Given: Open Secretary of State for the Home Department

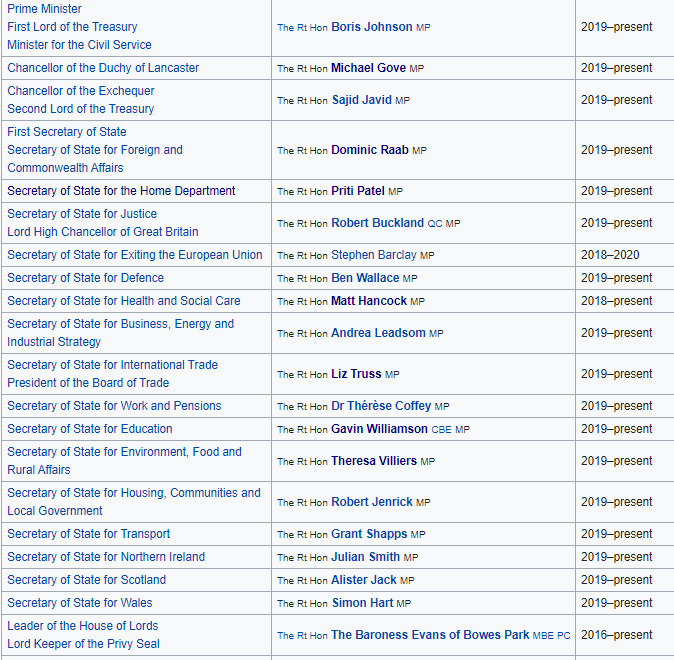Looking at the screenshot, I should click(x=121, y=191).
